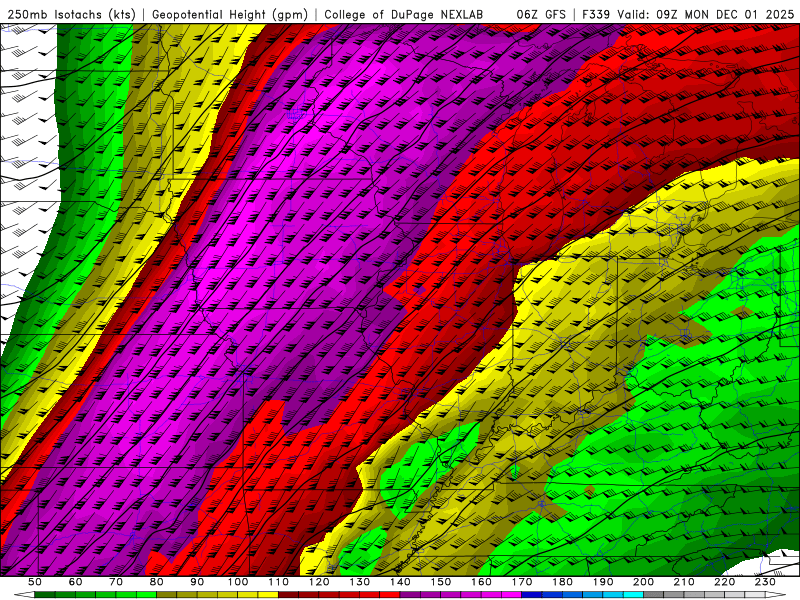The width and height of the screenshot is (800, 600).
Task: Click the 'Valid: 09Z MON DEC 01 2025' text
Action: click(706, 14)
